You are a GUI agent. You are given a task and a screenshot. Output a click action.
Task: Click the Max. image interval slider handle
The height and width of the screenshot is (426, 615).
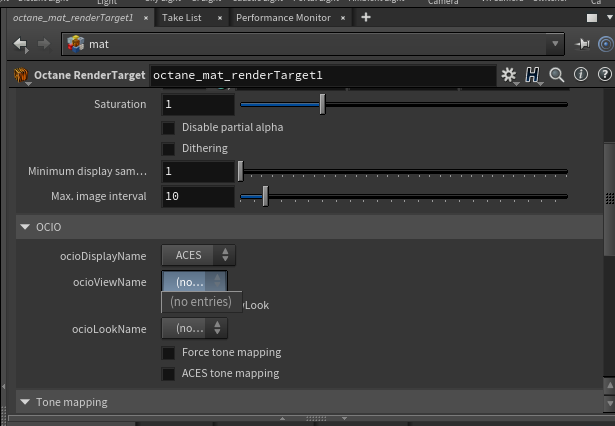(x=266, y=196)
